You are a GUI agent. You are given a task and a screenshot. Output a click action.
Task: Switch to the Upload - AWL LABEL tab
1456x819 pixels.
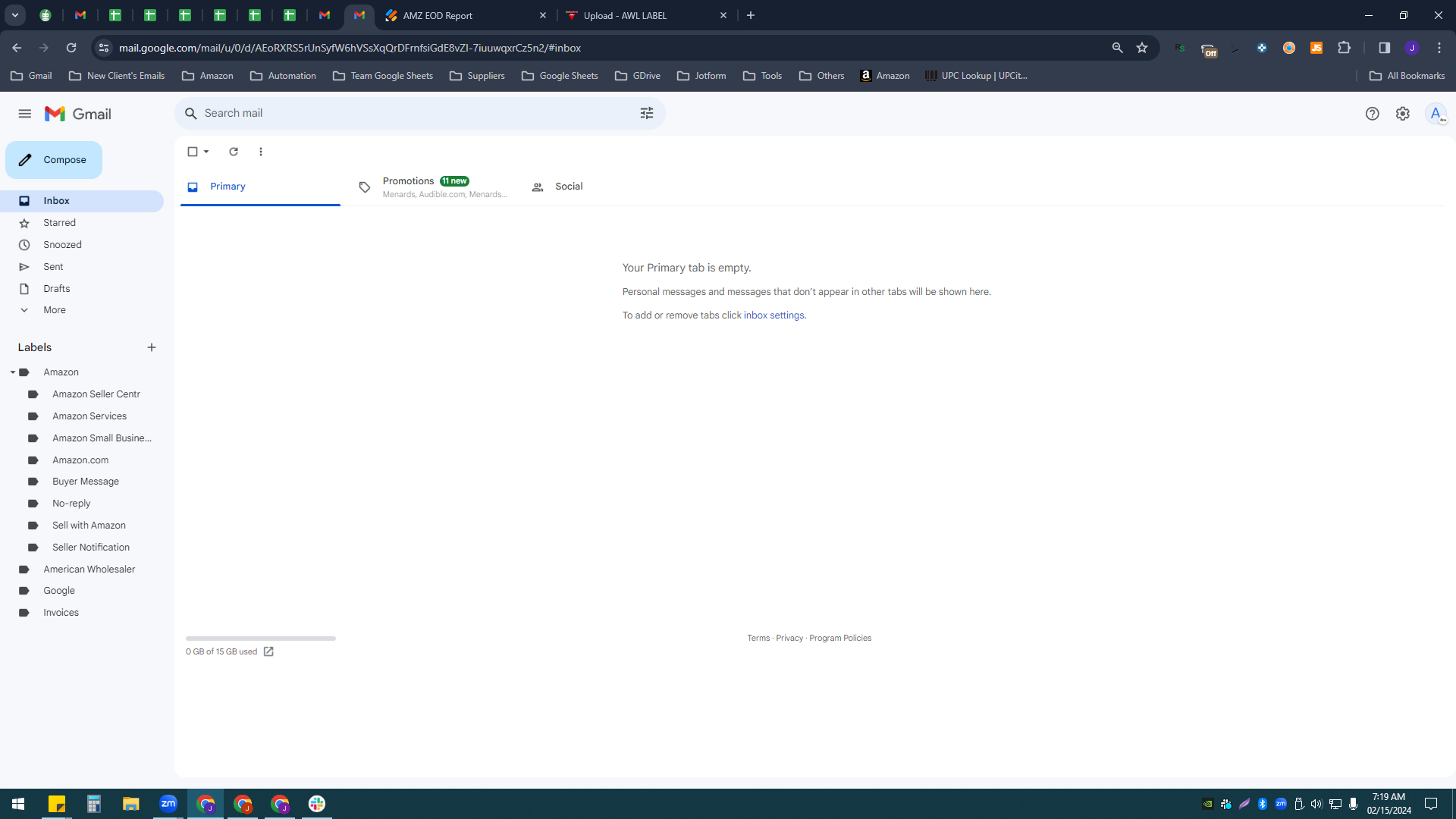(x=646, y=15)
